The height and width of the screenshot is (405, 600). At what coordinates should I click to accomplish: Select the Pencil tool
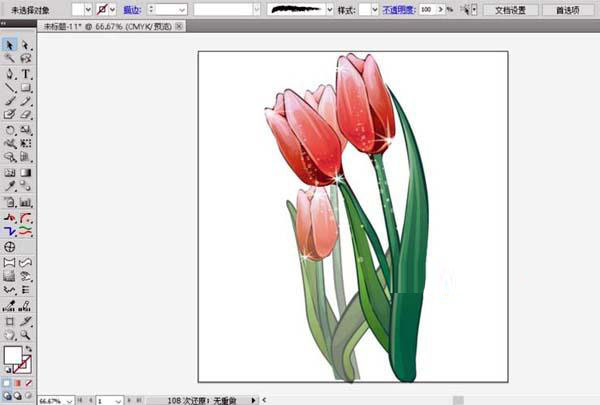pyautogui.click(x=26, y=101)
